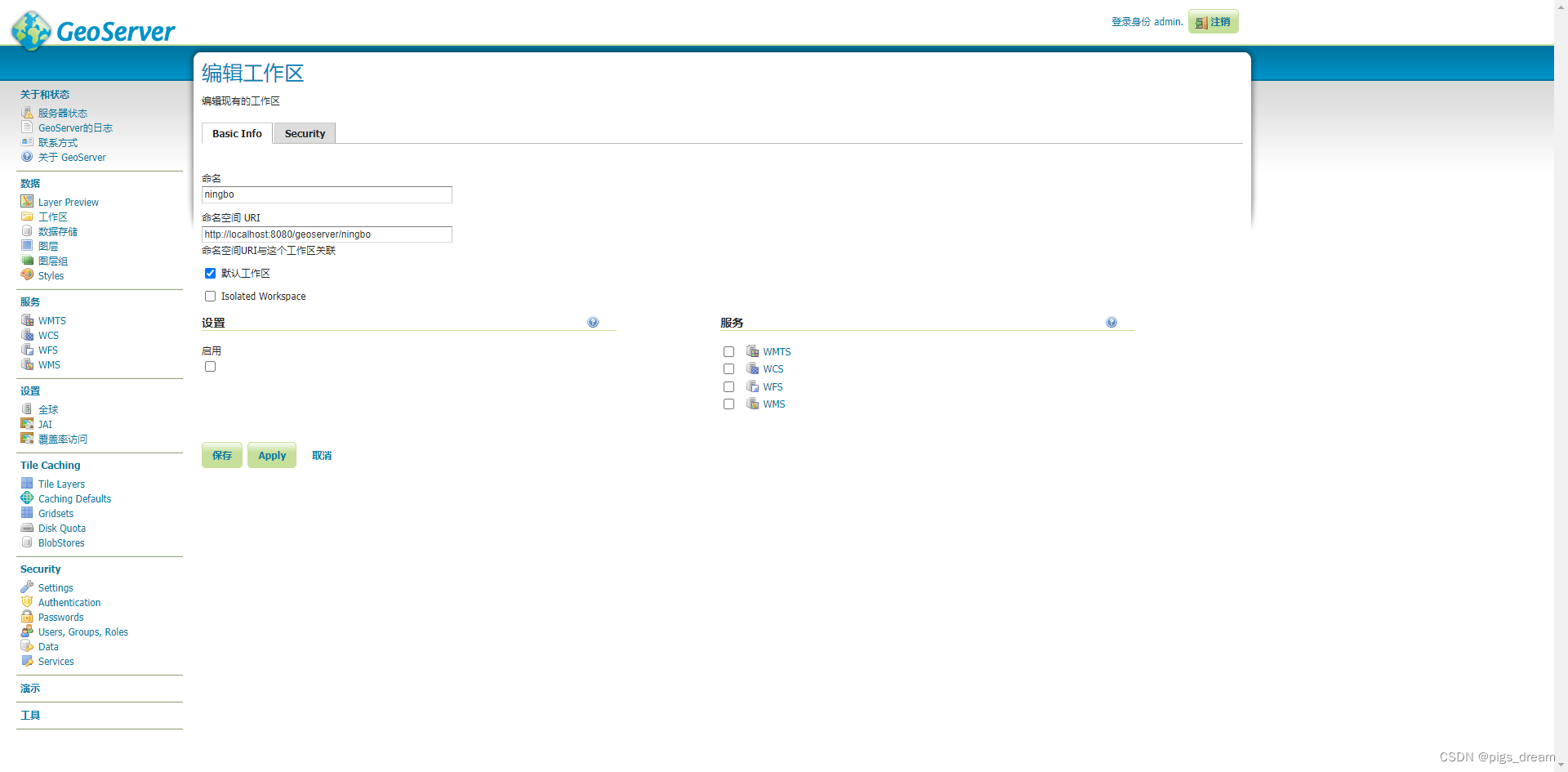Viewport: 1568px width, 772px height.
Task: Click the WMS service icon in sidebar
Action: click(27, 364)
